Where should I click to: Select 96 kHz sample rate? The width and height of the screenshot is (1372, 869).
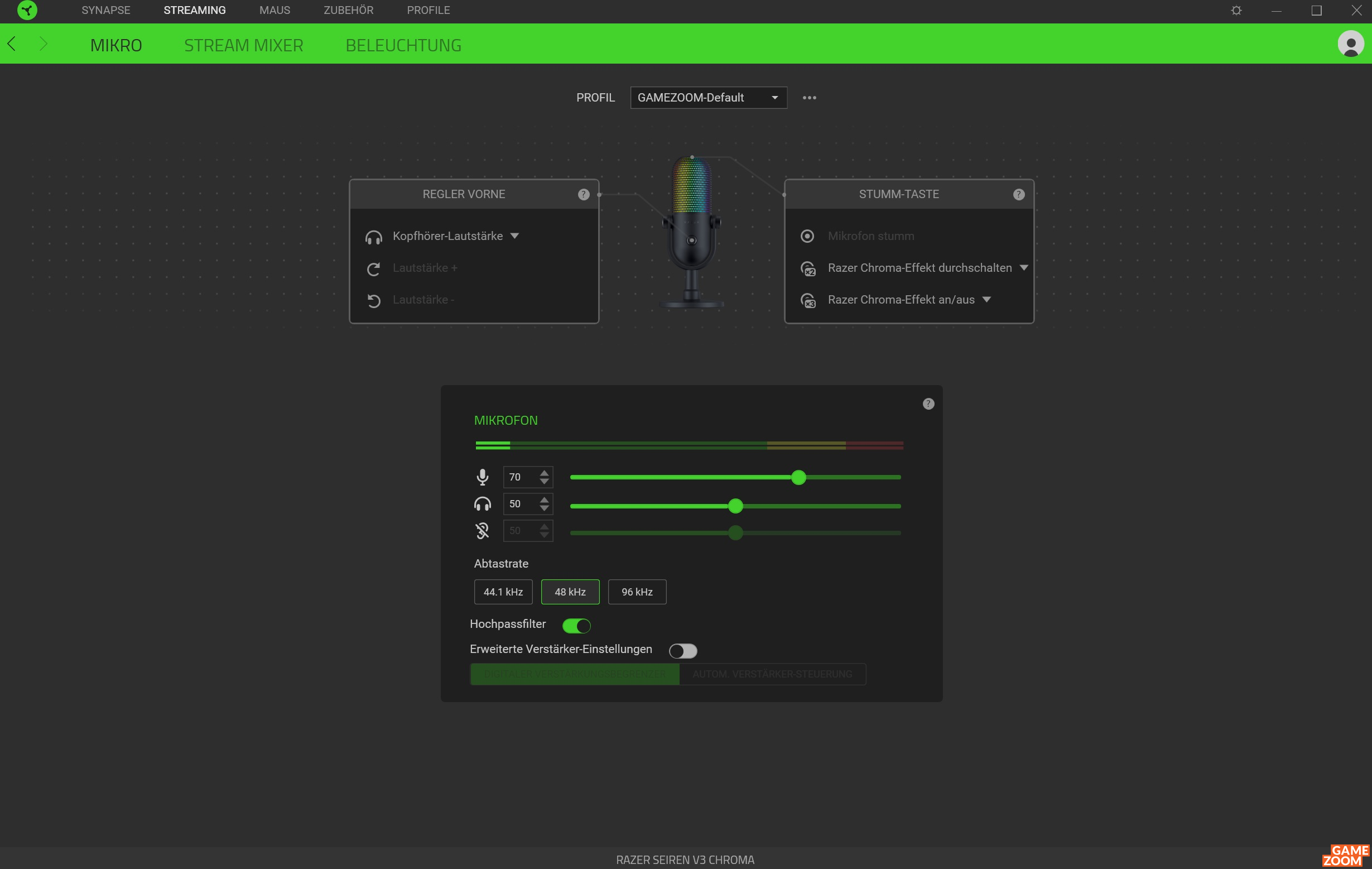point(637,592)
